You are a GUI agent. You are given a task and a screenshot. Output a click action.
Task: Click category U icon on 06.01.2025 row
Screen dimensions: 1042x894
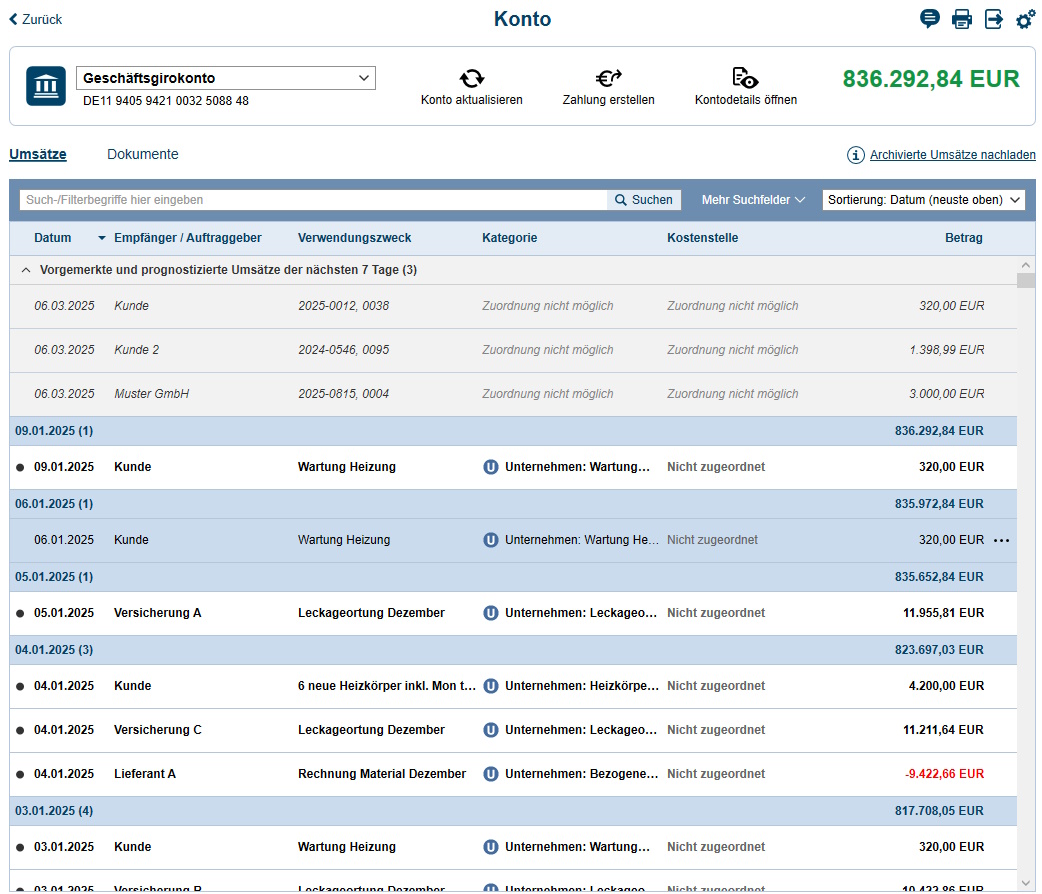(x=490, y=540)
